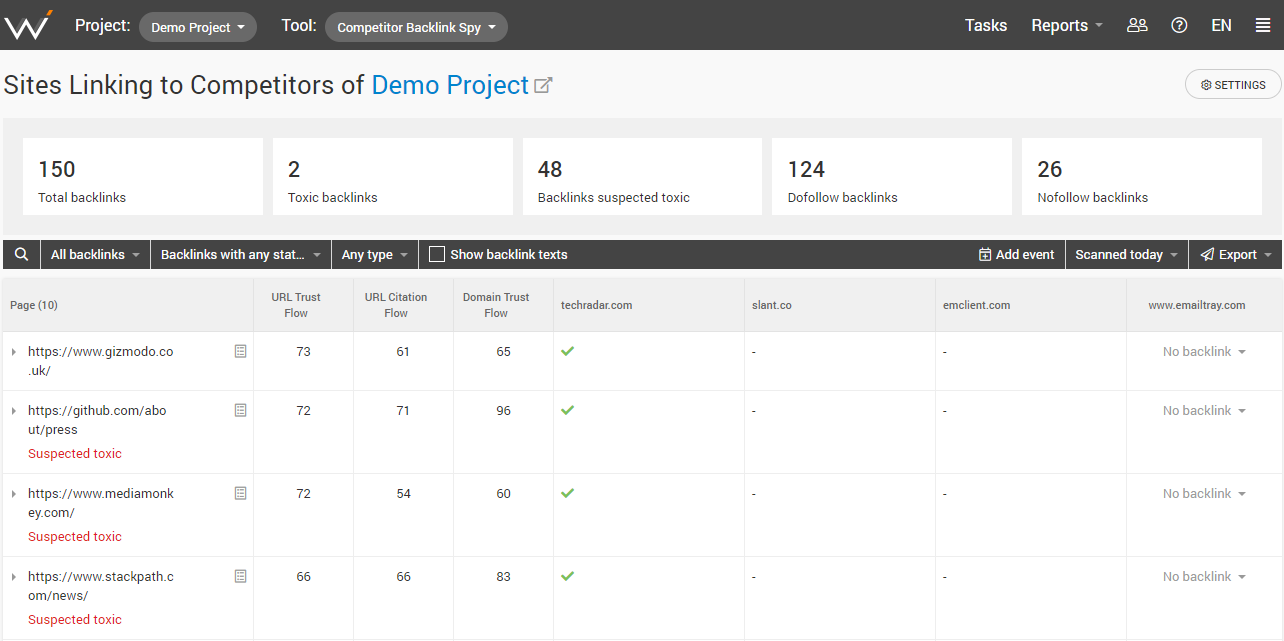Click techradar green checkmark in github row

(x=567, y=410)
